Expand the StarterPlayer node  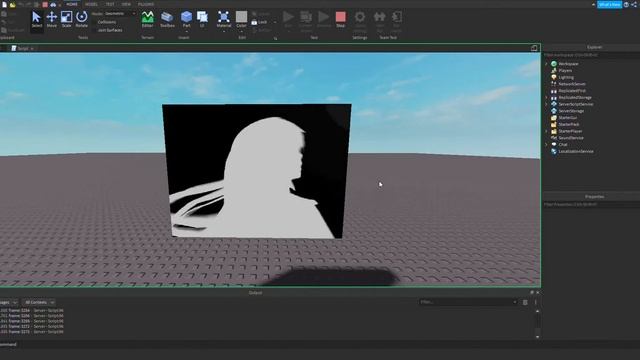click(x=547, y=131)
